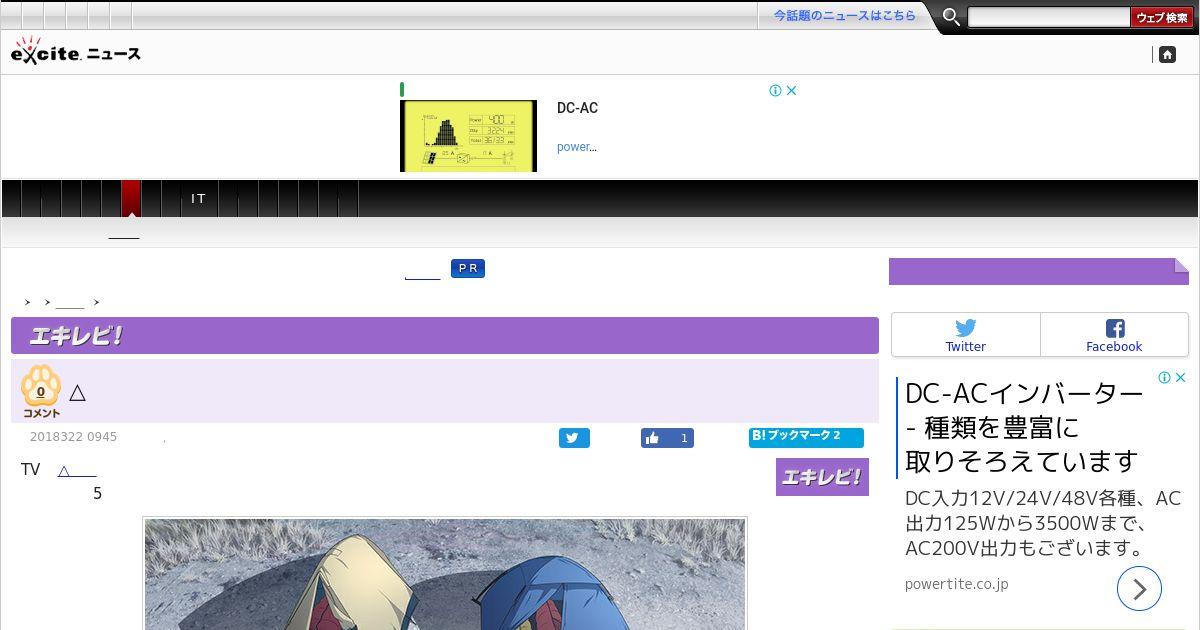
Task: Open the △ link in article text
Action: (x=77, y=470)
